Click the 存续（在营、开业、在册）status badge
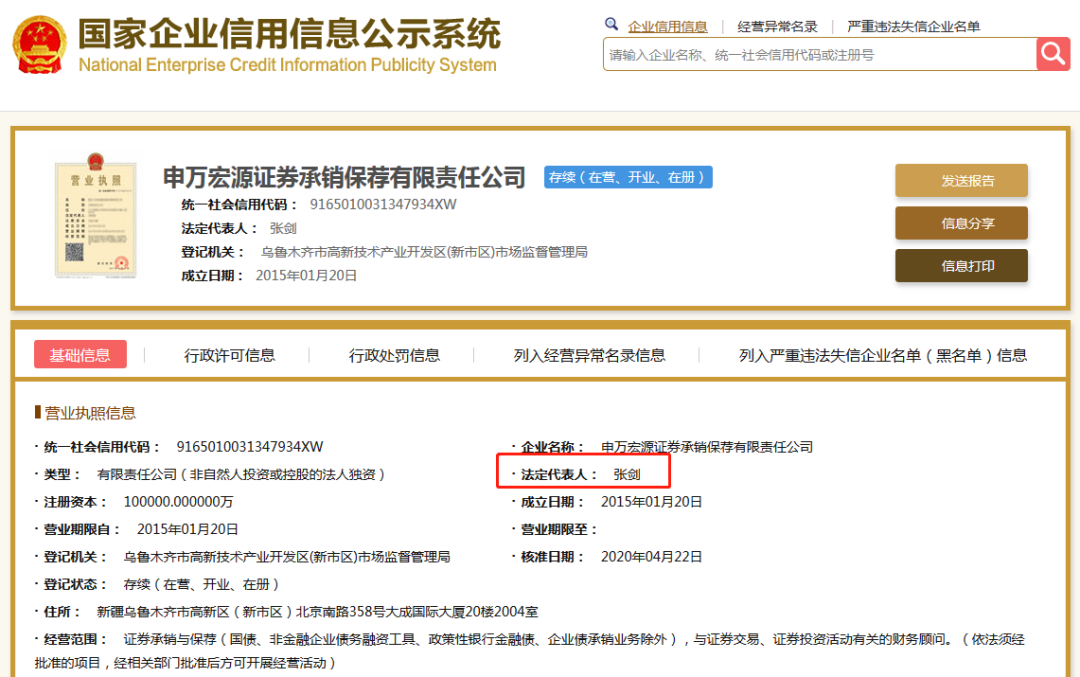The image size is (1080, 677). [628, 177]
